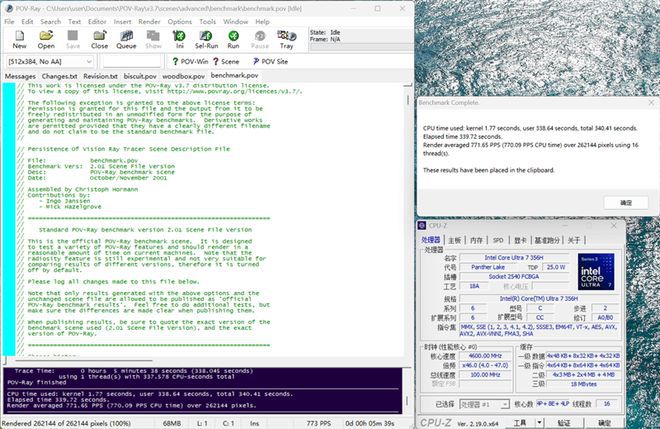Click the 4600.00 MHz core speed value
Screen dimensions: 660x429
(x=485, y=356)
